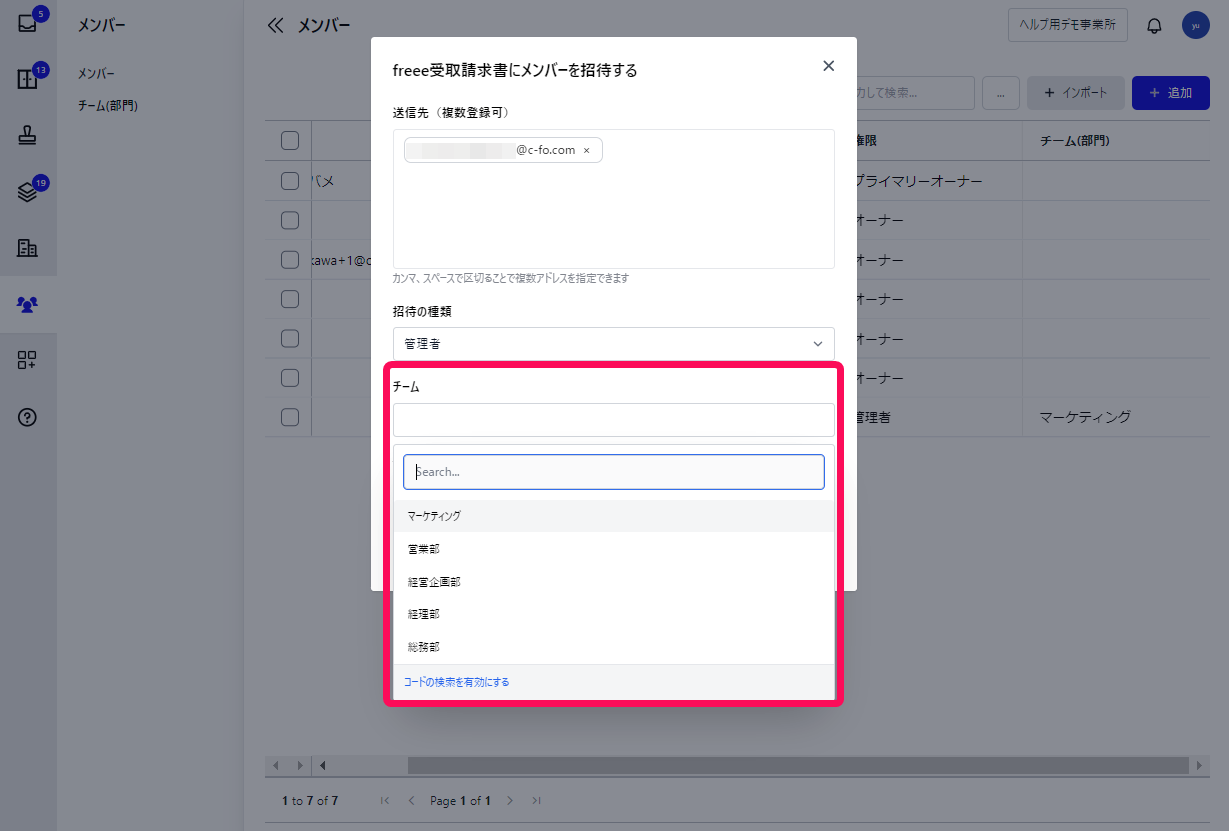This screenshot has height=831, width=1229.
Task: Select 経営企画部 from team list
Action: point(614,582)
